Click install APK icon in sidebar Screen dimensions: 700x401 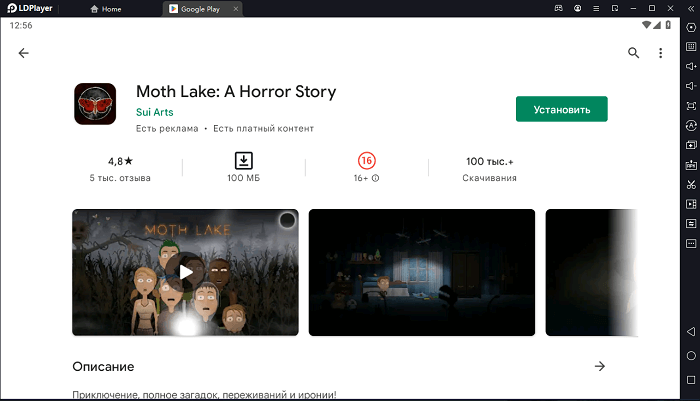(x=691, y=165)
